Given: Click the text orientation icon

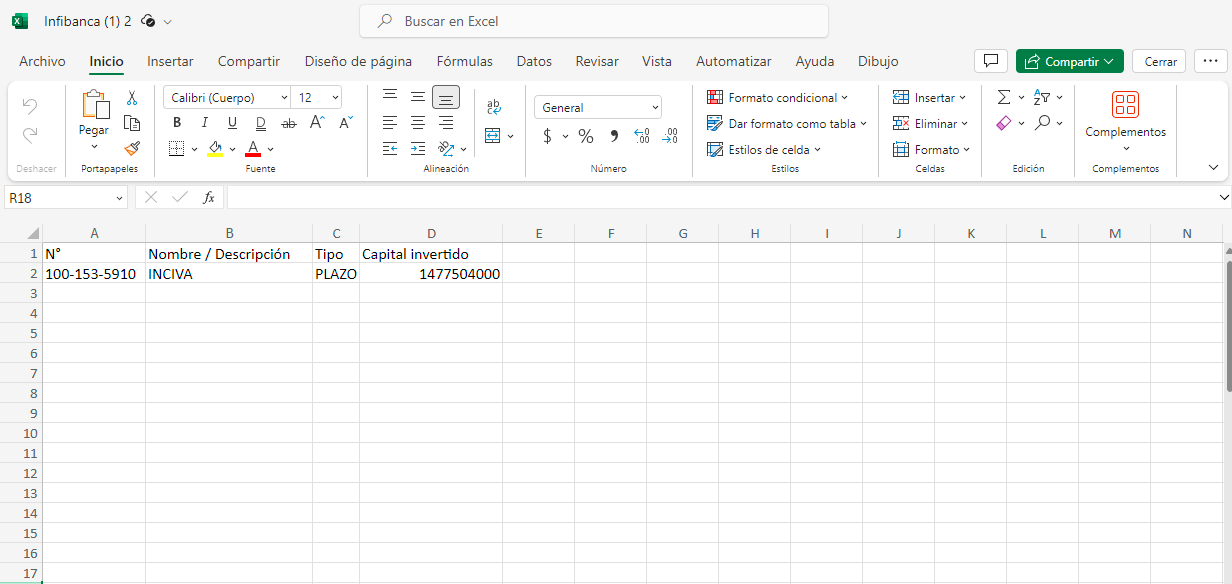Looking at the screenshot, I should tap(446, 149).
